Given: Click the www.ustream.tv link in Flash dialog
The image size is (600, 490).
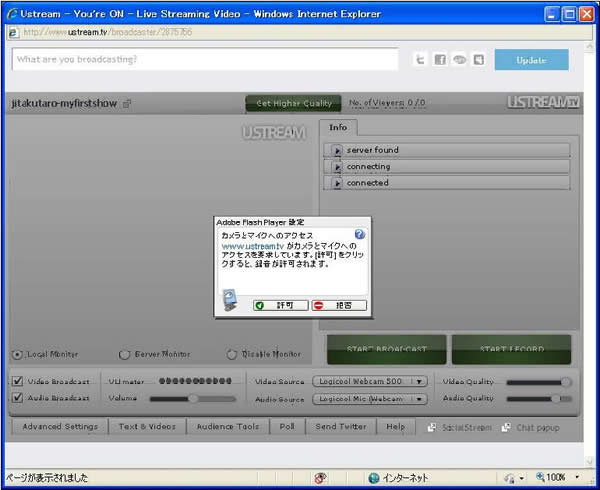Looking at the screenshot, I should click(x=253, y=246).
